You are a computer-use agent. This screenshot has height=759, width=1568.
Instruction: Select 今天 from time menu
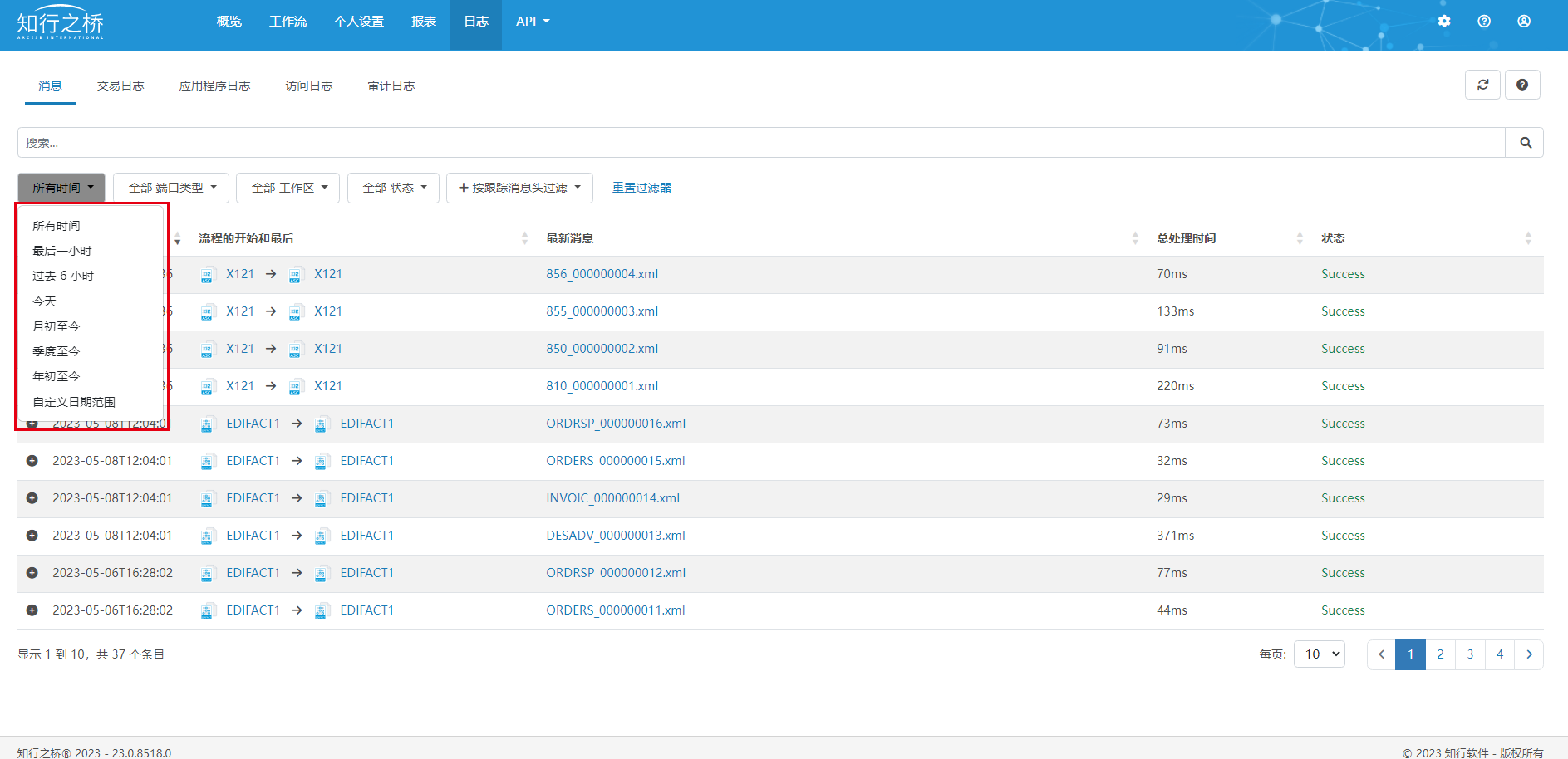[45, 301]
